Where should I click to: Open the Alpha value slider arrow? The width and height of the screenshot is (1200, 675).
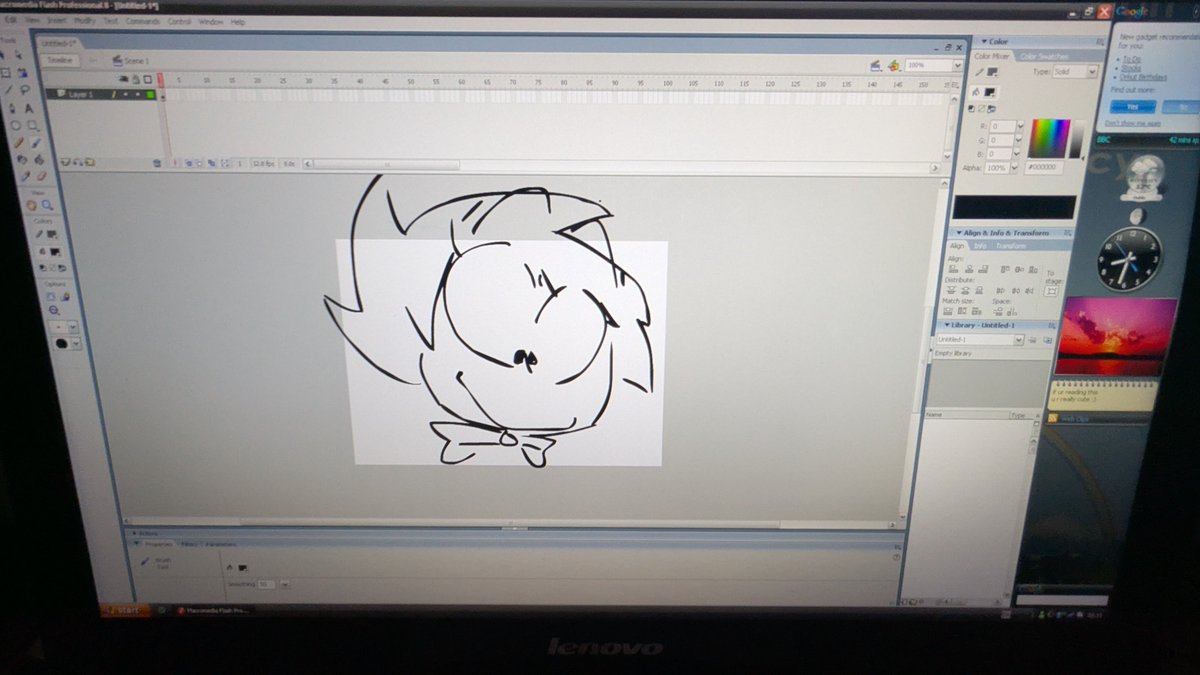coord(1014,168)
